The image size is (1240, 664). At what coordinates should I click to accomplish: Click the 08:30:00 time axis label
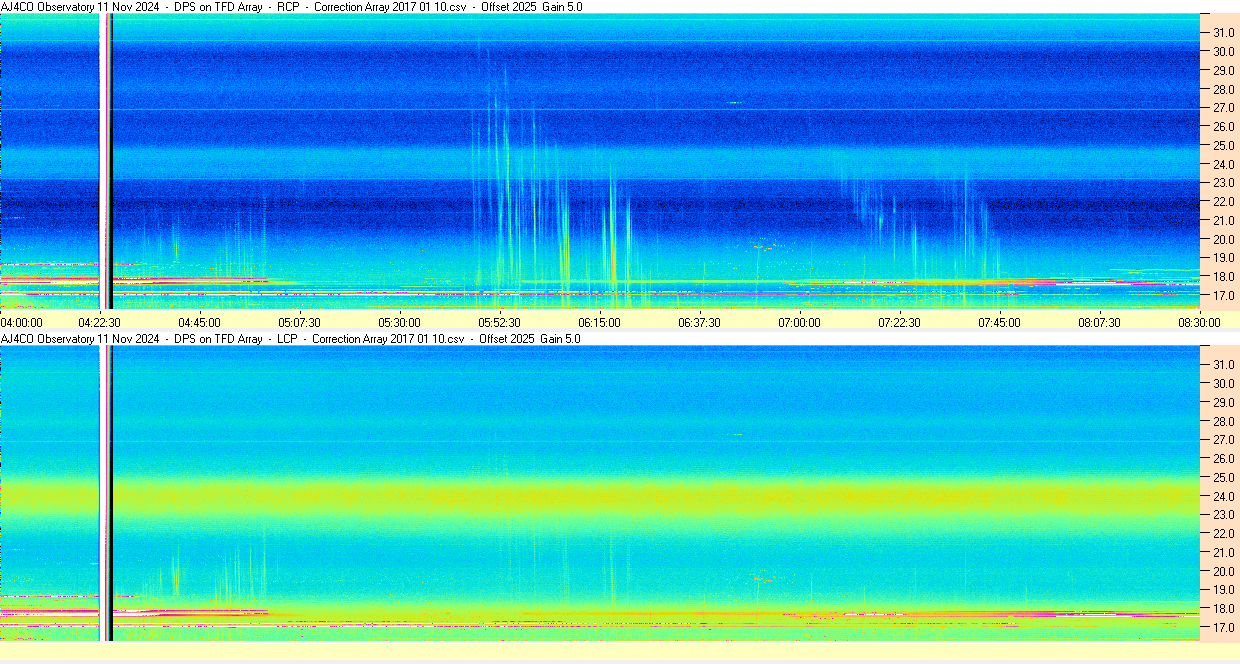click(1199, 322)
